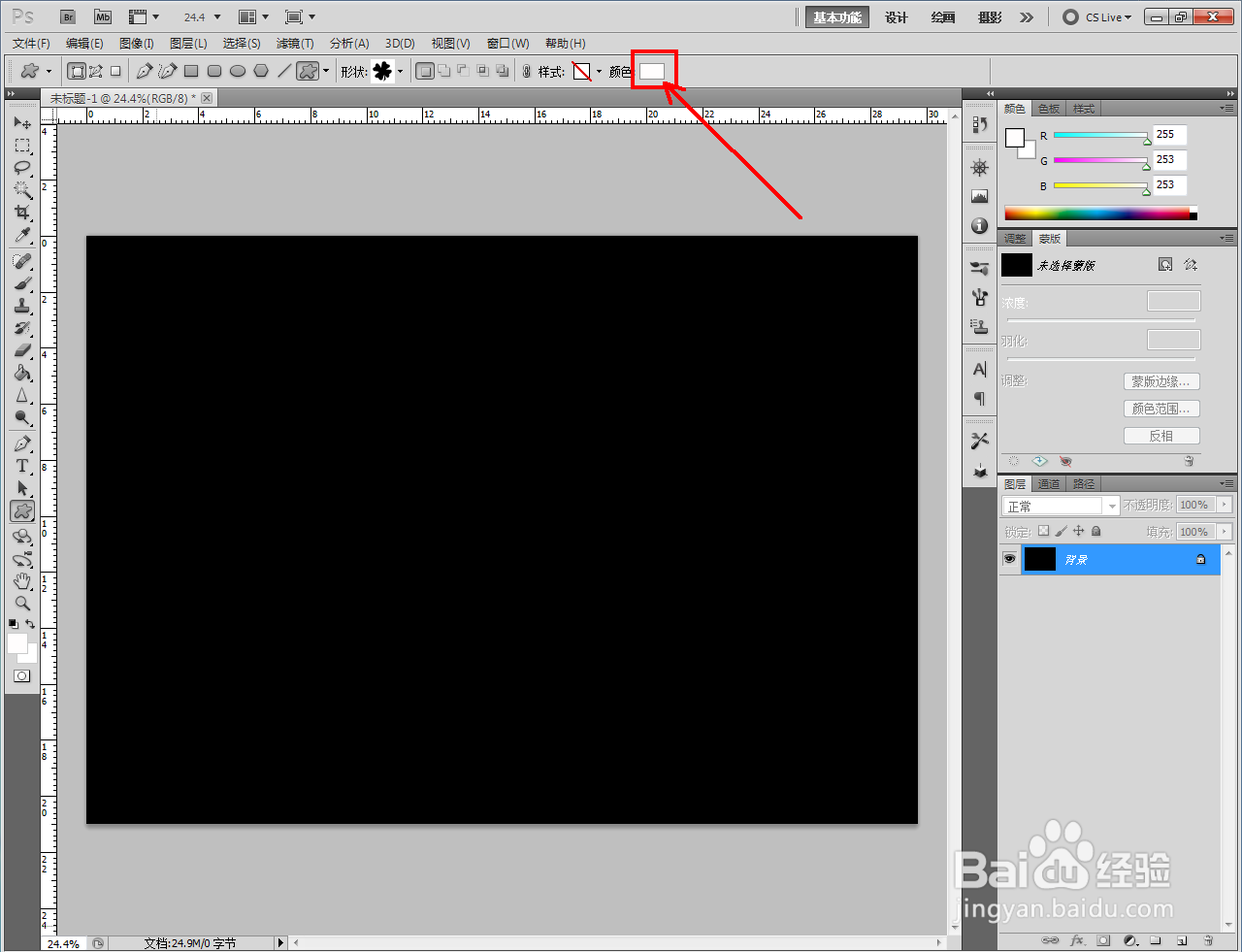
Task: Select the Horizontal Type tool
Action: click(x=22, y=467)
